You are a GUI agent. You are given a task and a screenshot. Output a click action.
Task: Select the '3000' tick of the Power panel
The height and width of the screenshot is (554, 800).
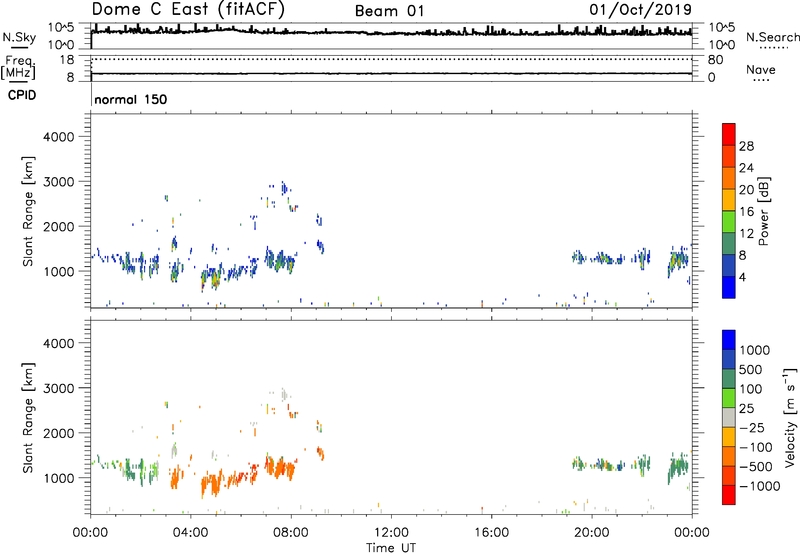click(59, 182)
